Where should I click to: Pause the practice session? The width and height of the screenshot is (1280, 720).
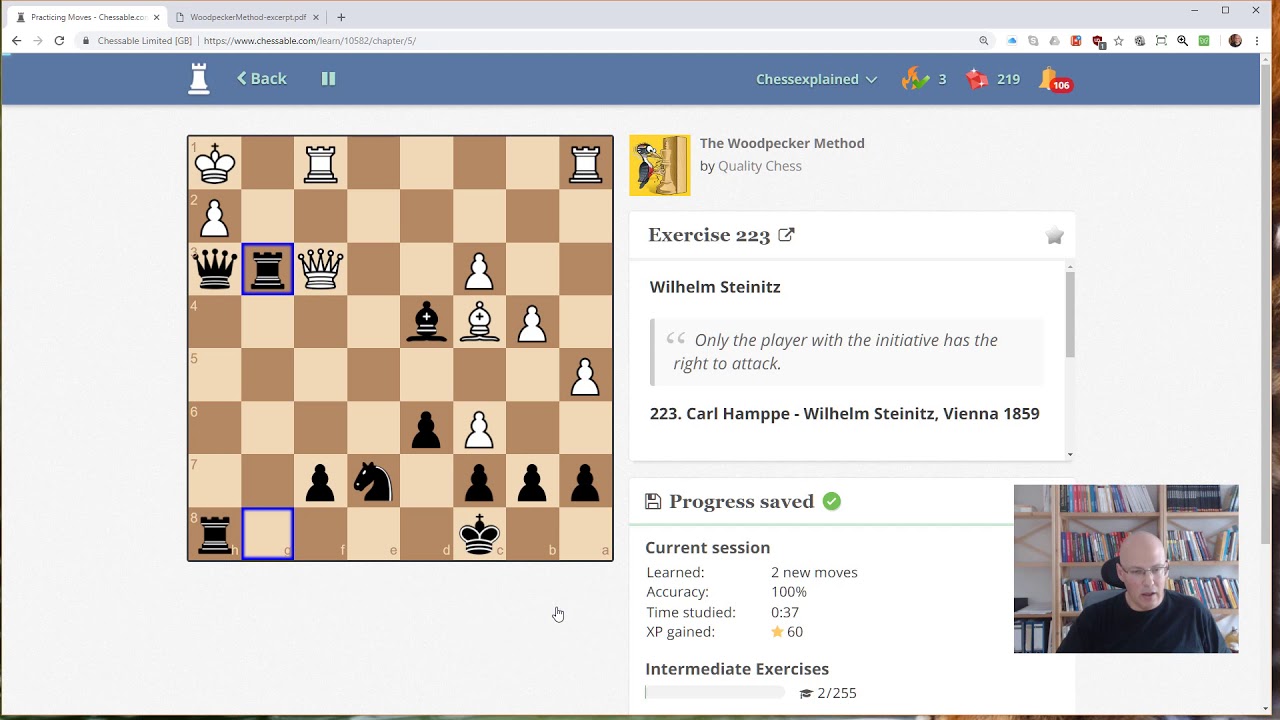[328, 79]
